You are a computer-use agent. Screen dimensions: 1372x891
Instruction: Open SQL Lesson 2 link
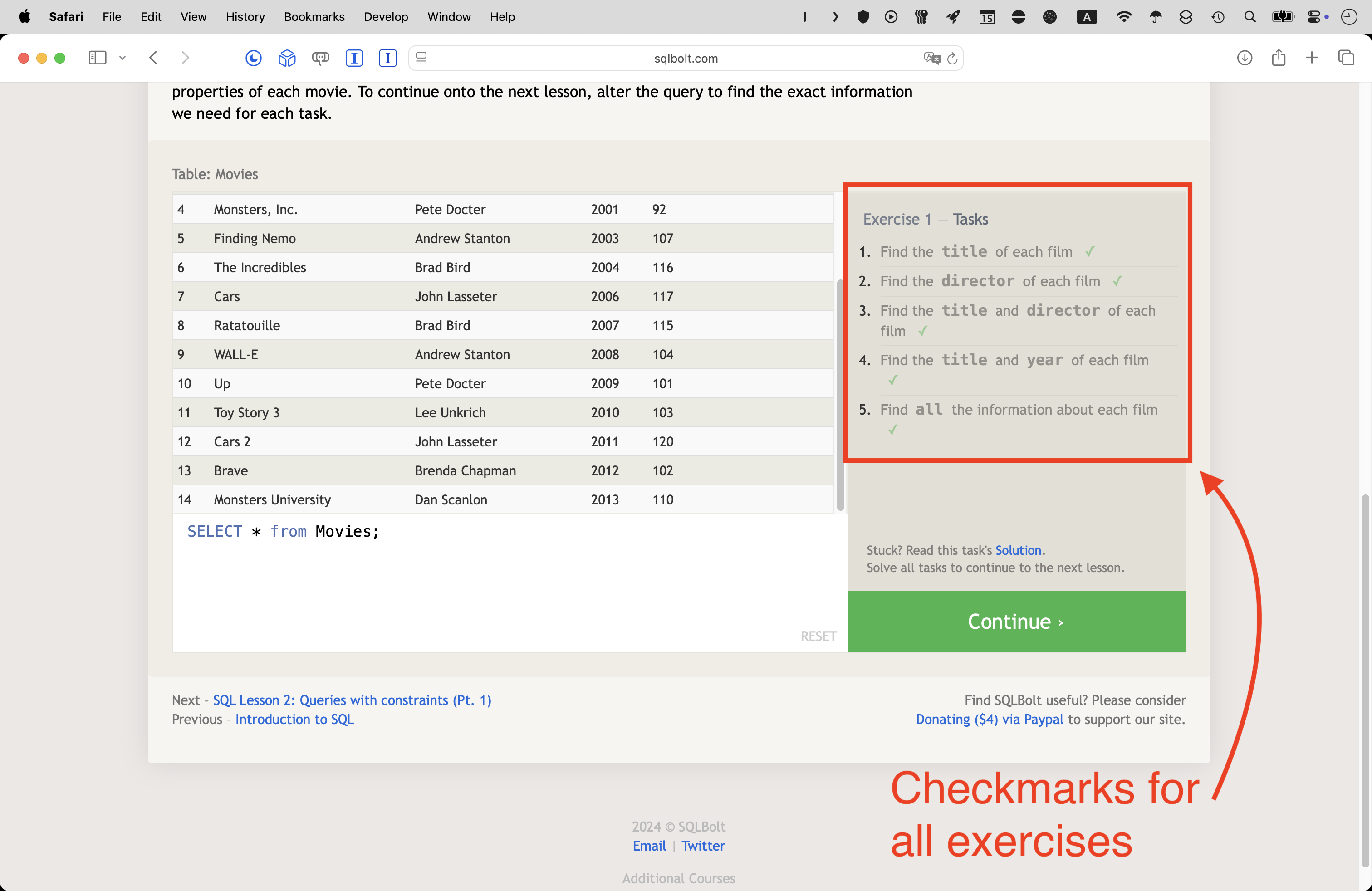click(x=352, y=700)
